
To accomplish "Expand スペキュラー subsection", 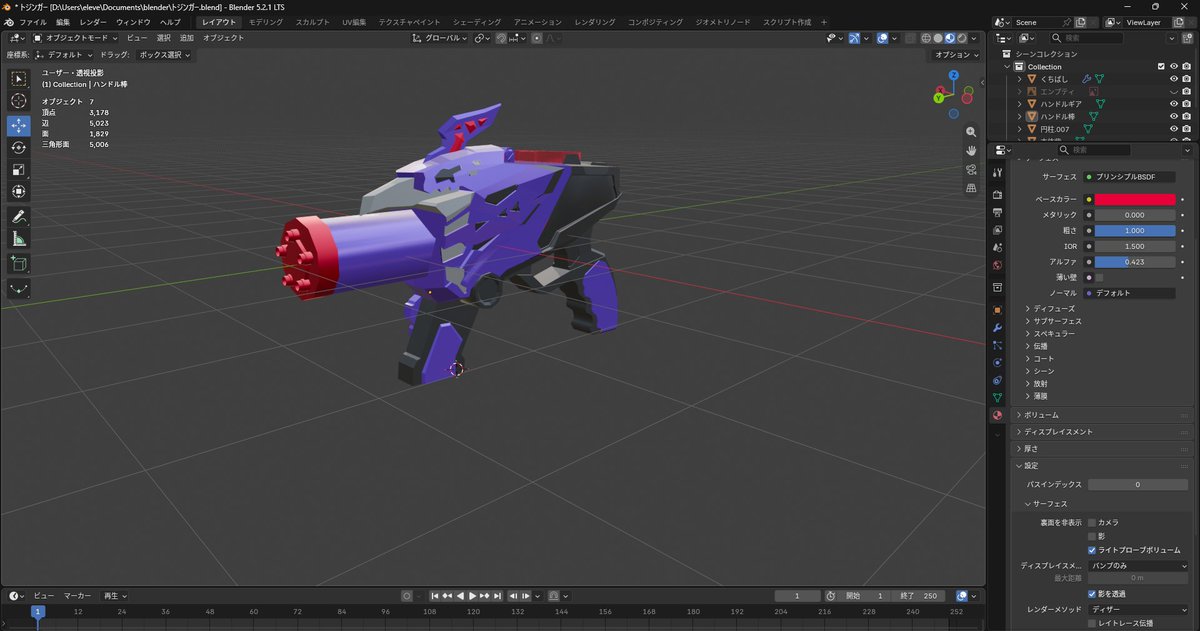I will (x=1054, y=333).
